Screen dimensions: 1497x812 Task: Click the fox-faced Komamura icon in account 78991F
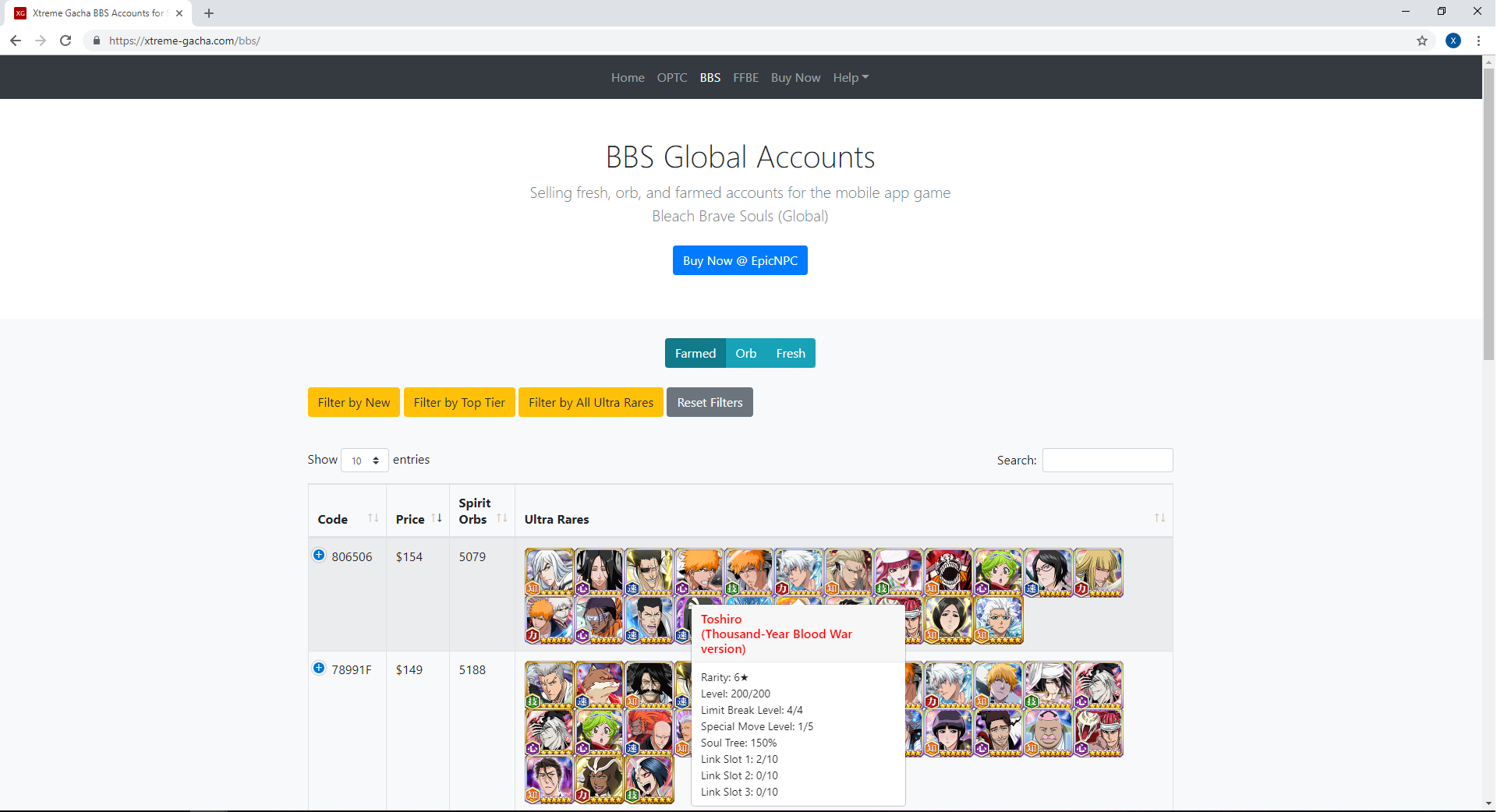[600, 685]
